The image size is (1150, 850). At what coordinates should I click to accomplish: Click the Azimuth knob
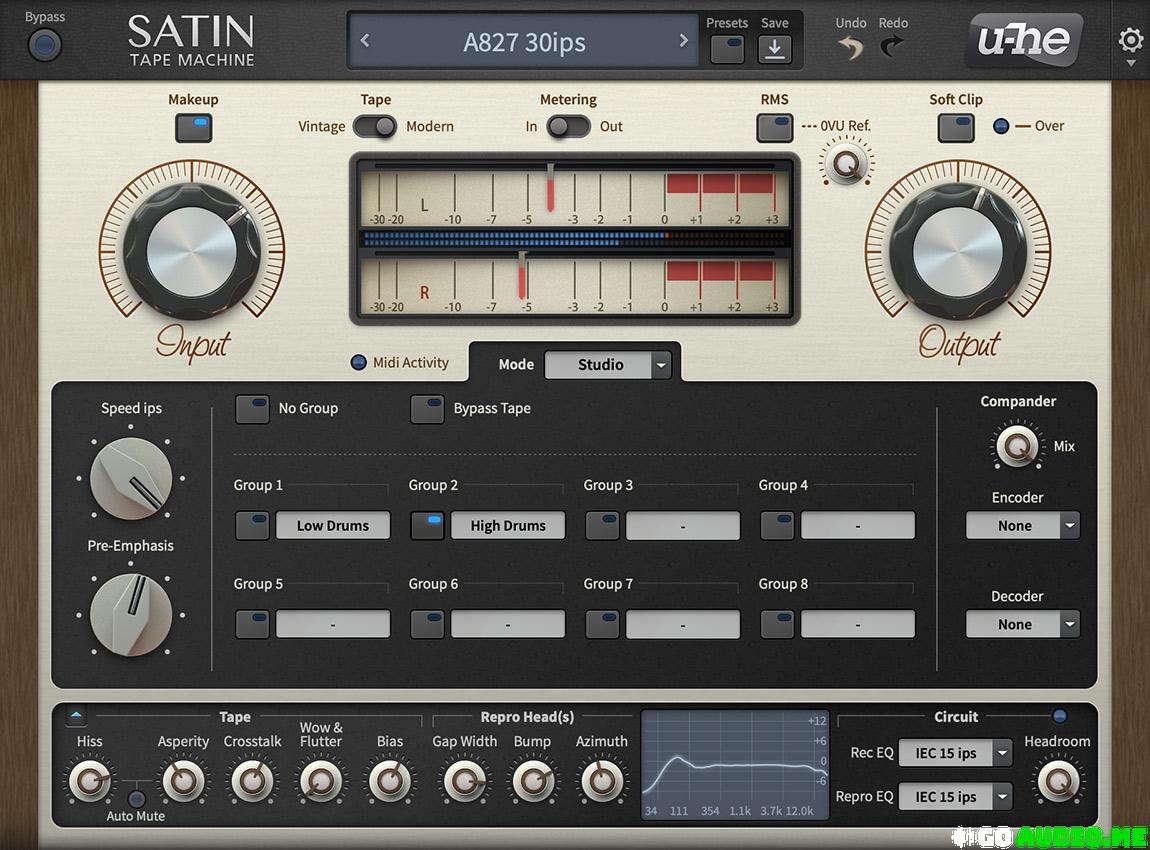coord(601,780)
